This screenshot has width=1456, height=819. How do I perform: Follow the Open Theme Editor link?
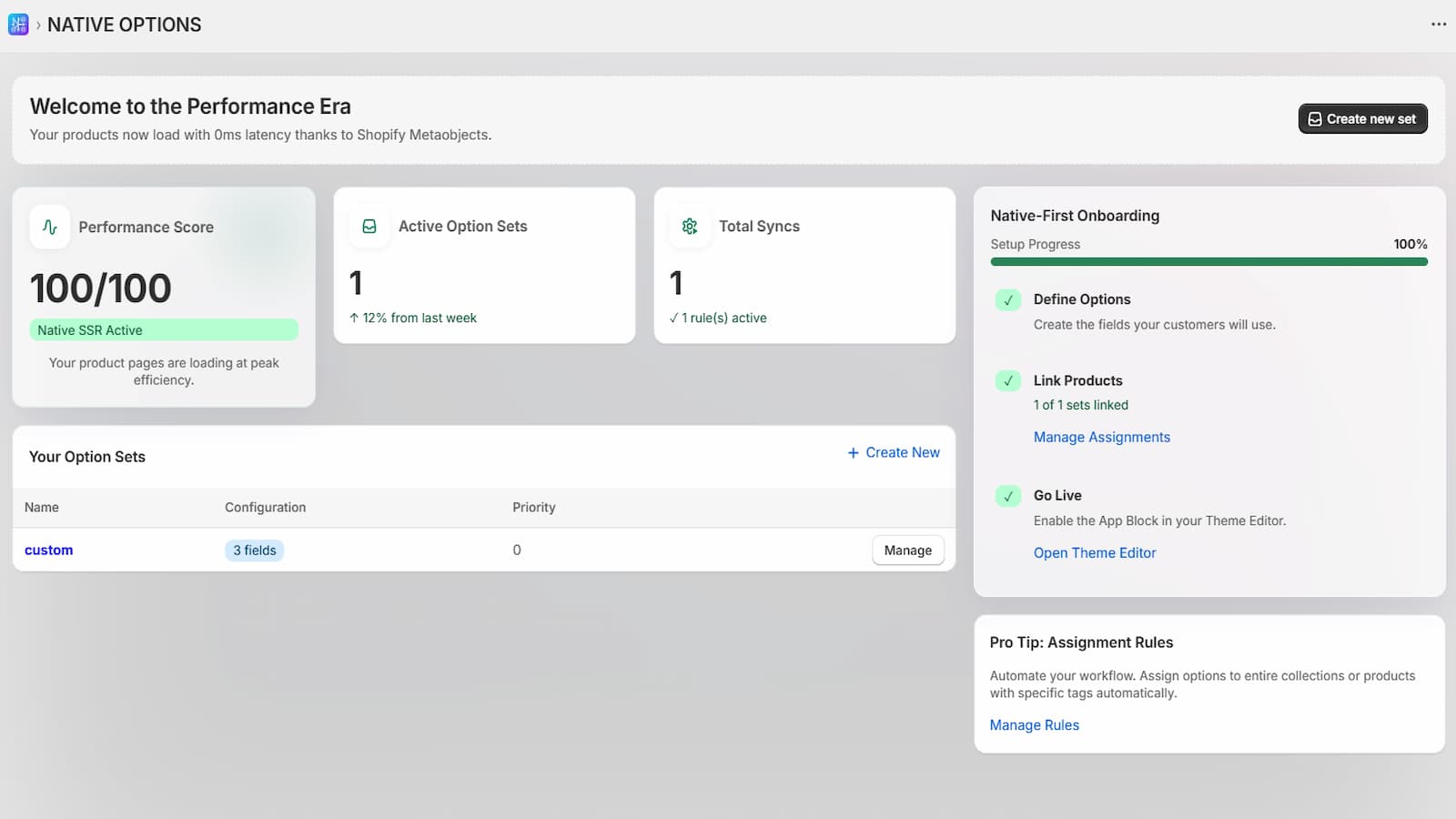[1094, 553]
